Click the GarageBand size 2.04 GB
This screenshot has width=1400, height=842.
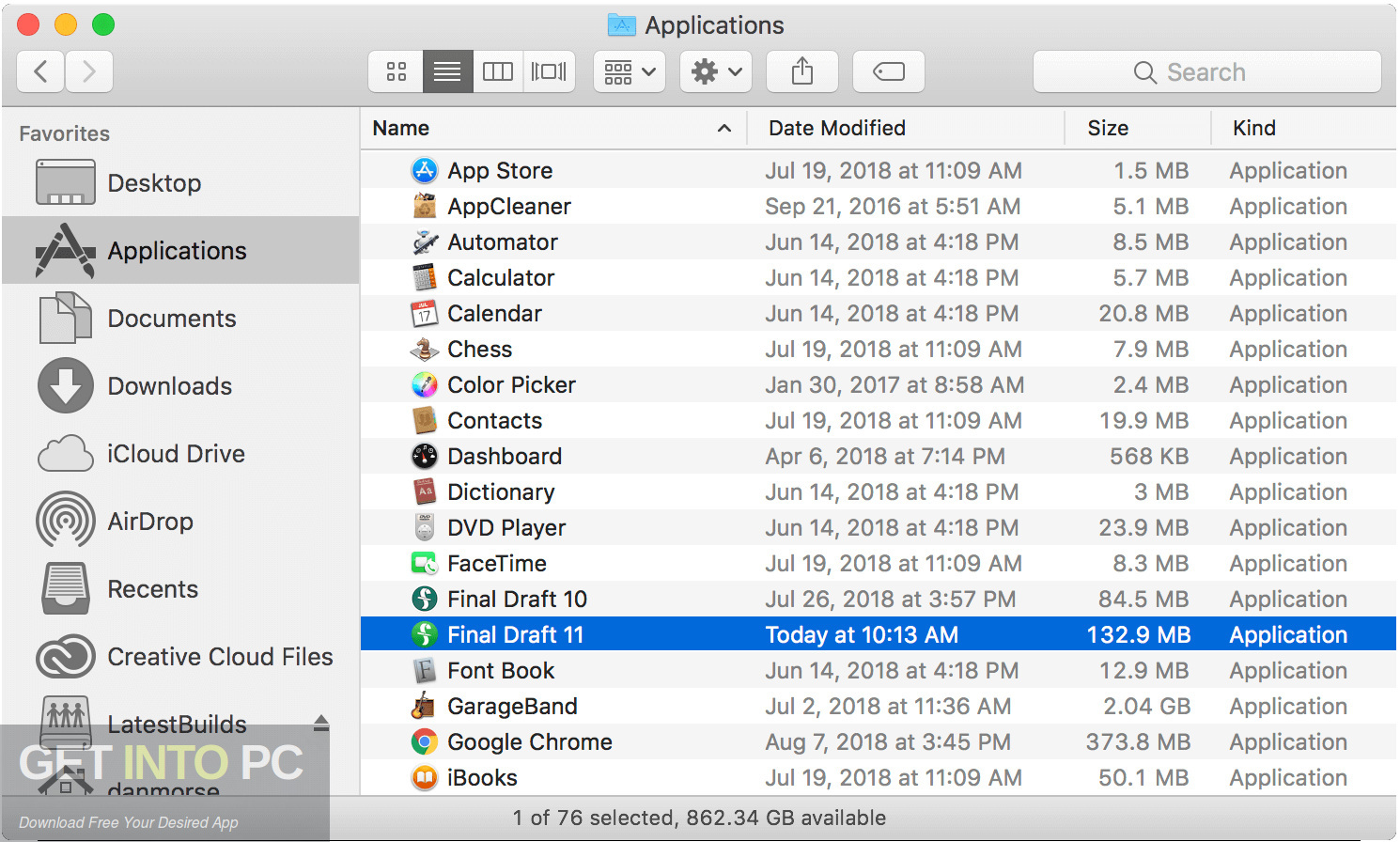point(1147,706)
